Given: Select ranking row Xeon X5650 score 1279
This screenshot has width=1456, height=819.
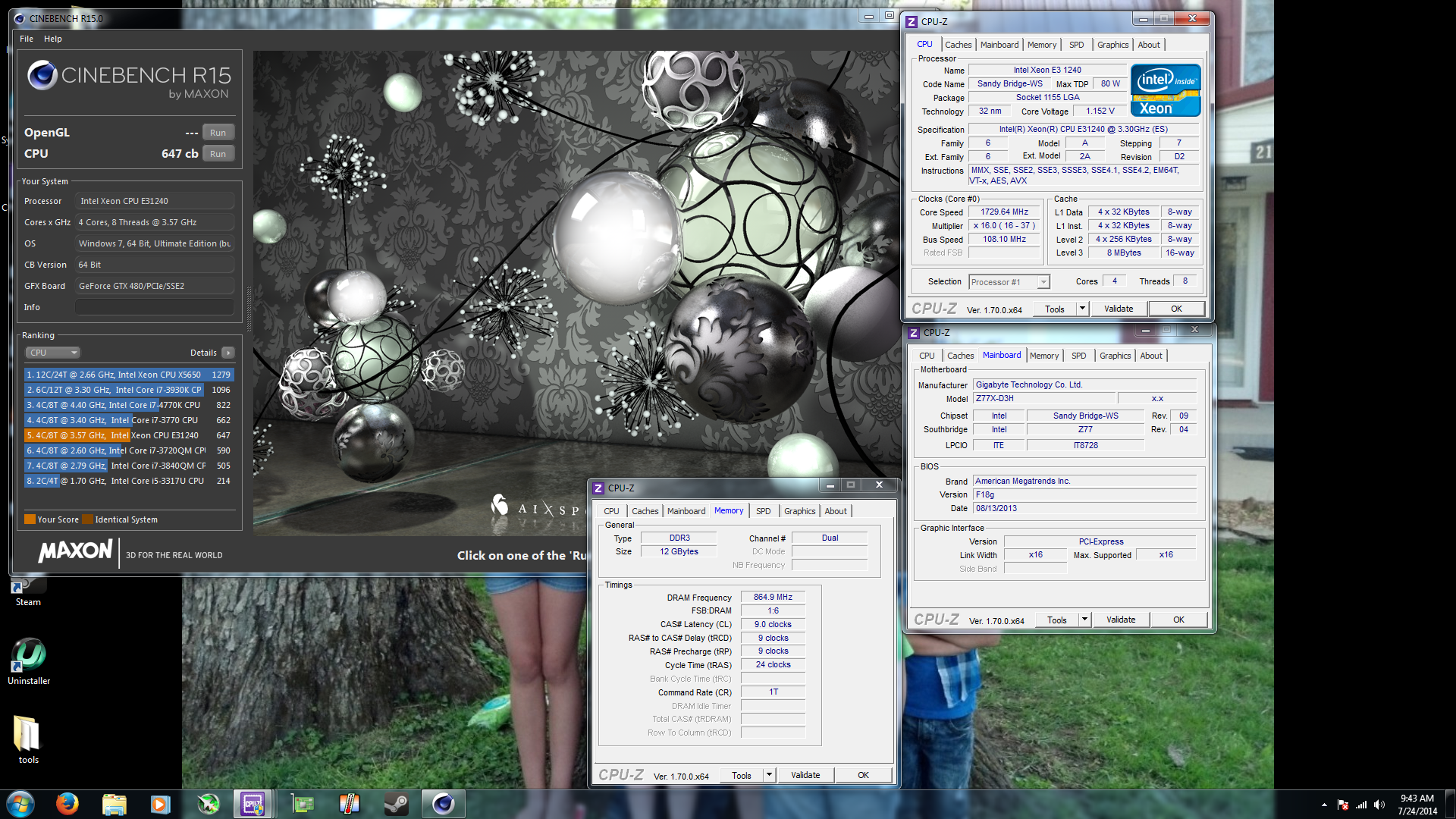Looking at the screenshot, I should coord(129,375).
